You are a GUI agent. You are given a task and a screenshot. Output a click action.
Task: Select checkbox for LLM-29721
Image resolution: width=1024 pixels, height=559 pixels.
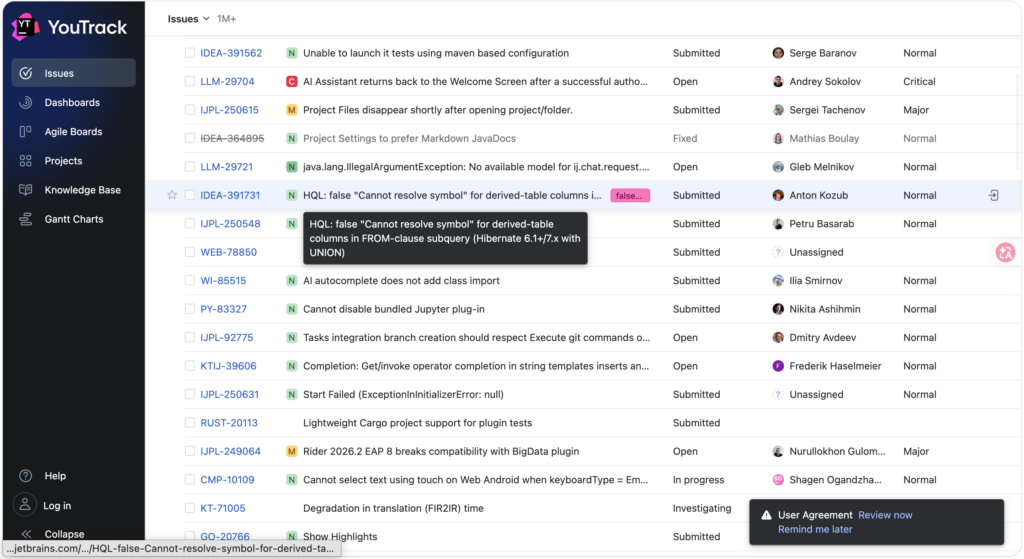[x=189, y=167]
